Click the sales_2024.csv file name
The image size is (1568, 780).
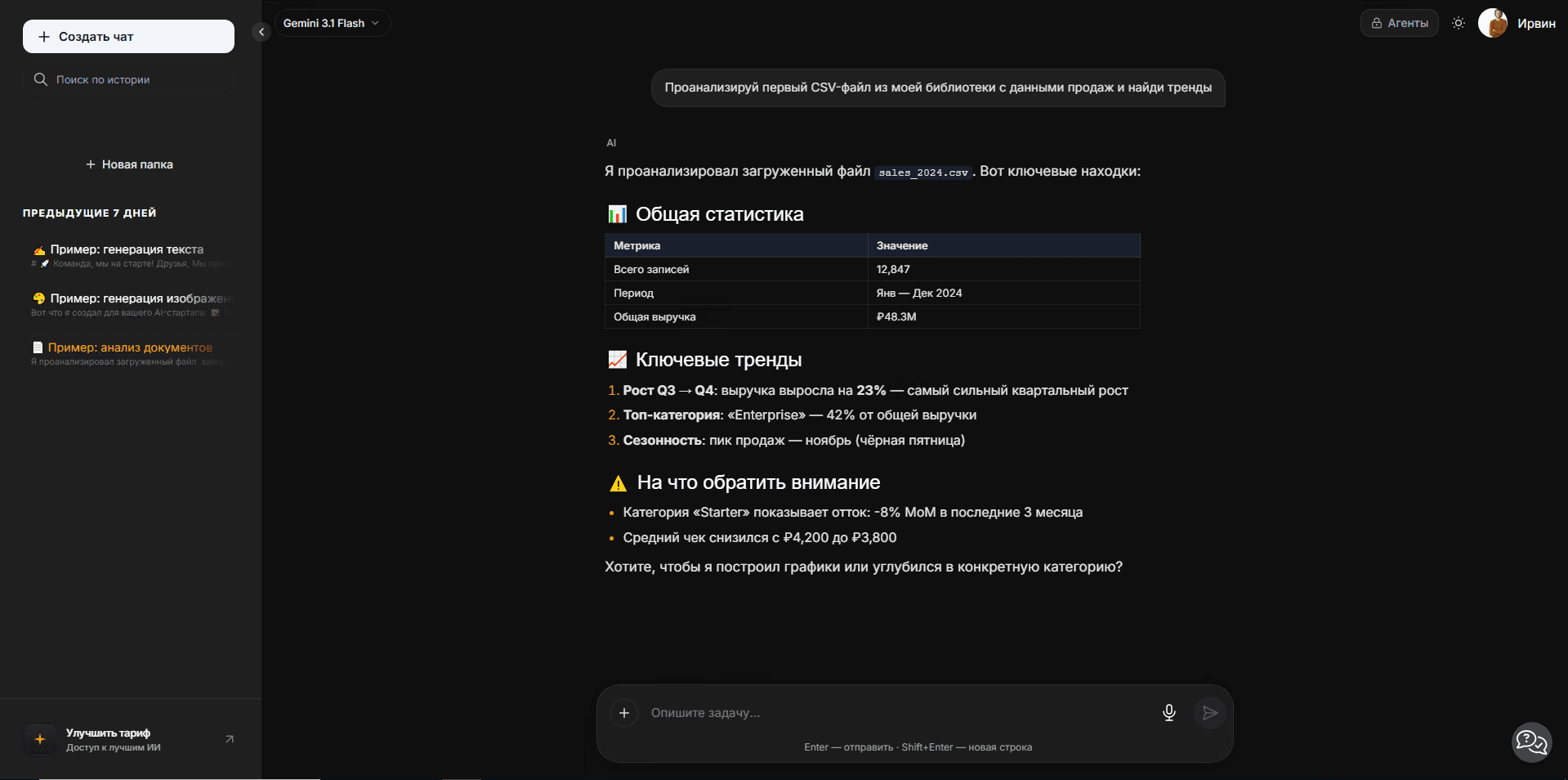tap(923, 173)
